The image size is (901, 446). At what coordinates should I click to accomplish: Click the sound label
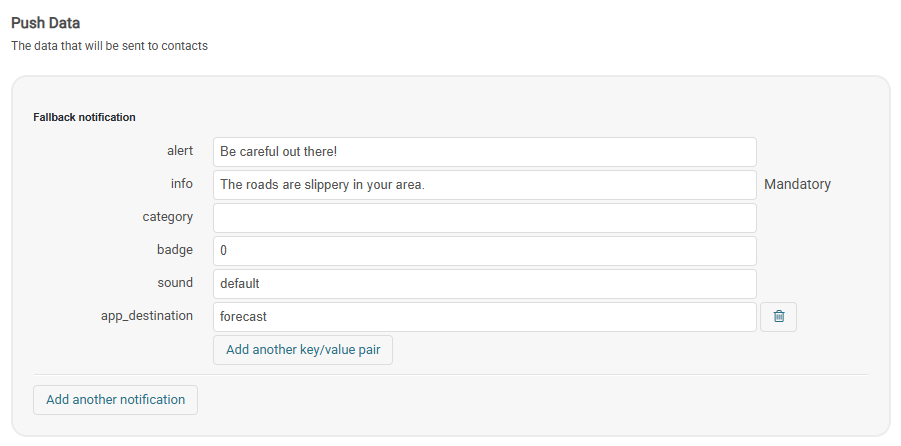[x=175, y=283]
